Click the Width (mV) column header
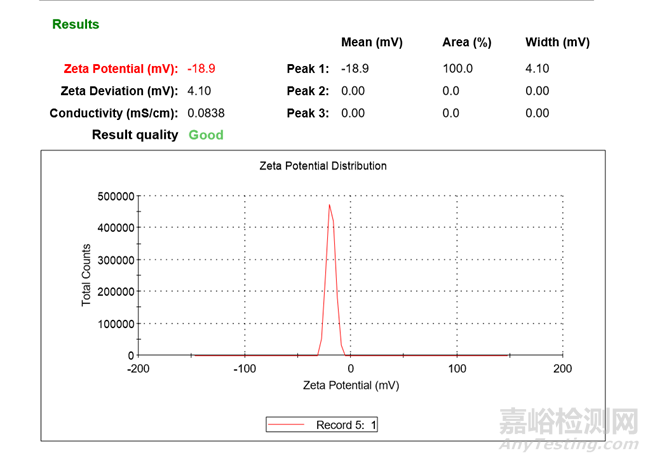The image size is (650, 462). click(x=557, y=43)
